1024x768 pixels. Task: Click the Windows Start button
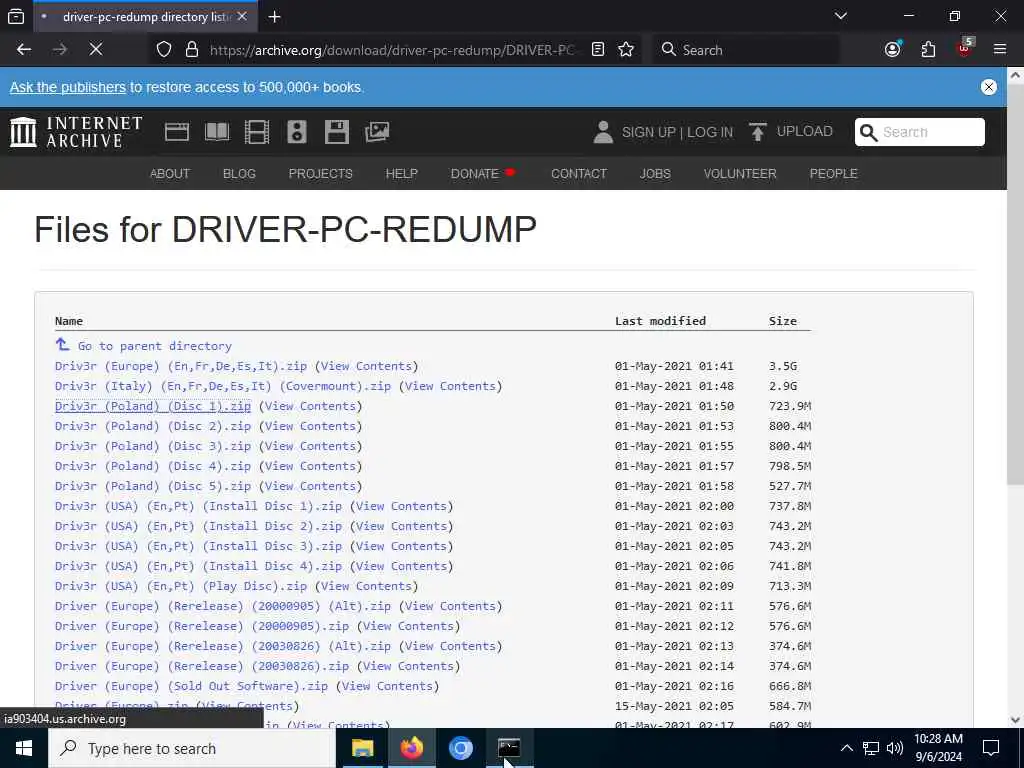point(24,748)
